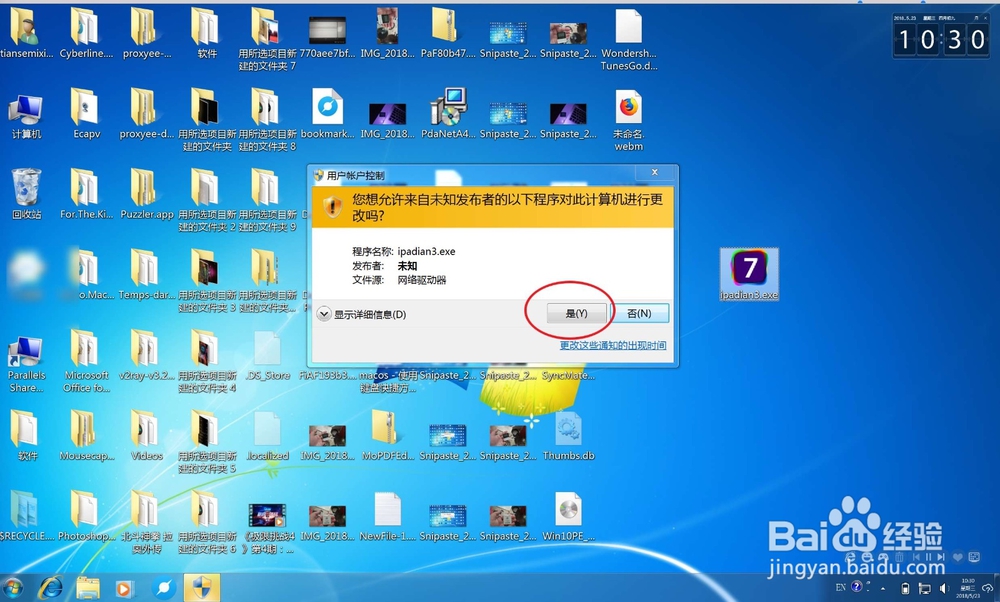
Task: Select 用所选项目新建的文件夹 4 folder
Action: pos(207,362)
